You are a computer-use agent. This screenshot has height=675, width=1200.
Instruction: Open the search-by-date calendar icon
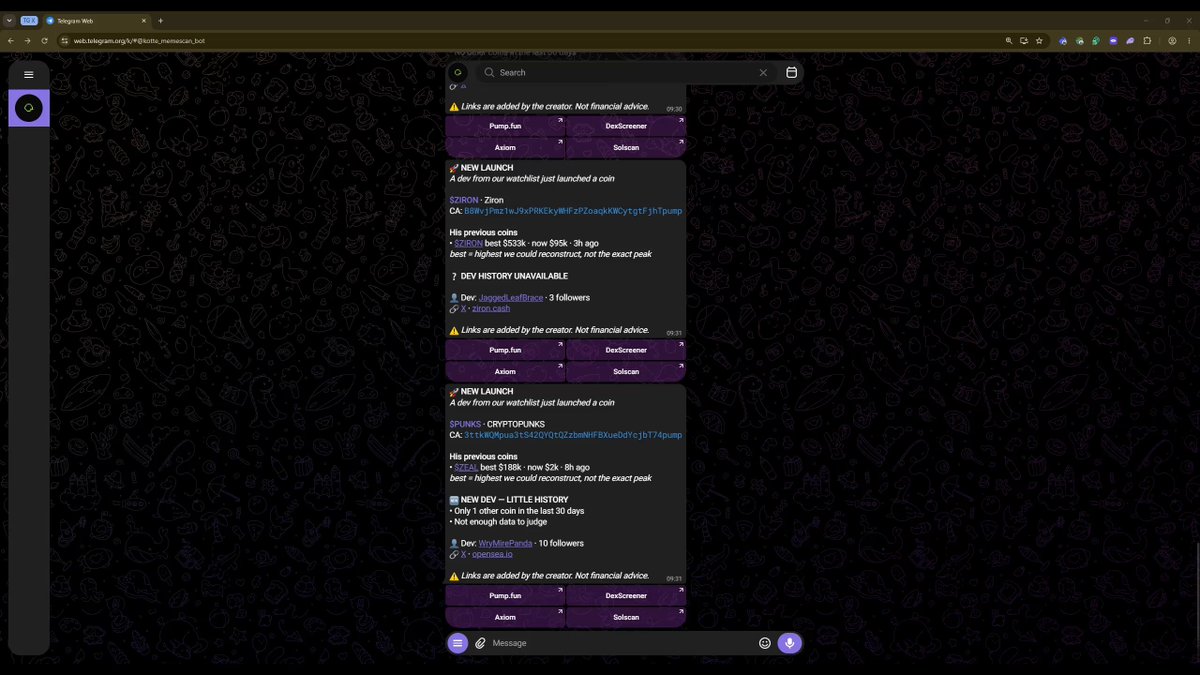tap(791, 72)
